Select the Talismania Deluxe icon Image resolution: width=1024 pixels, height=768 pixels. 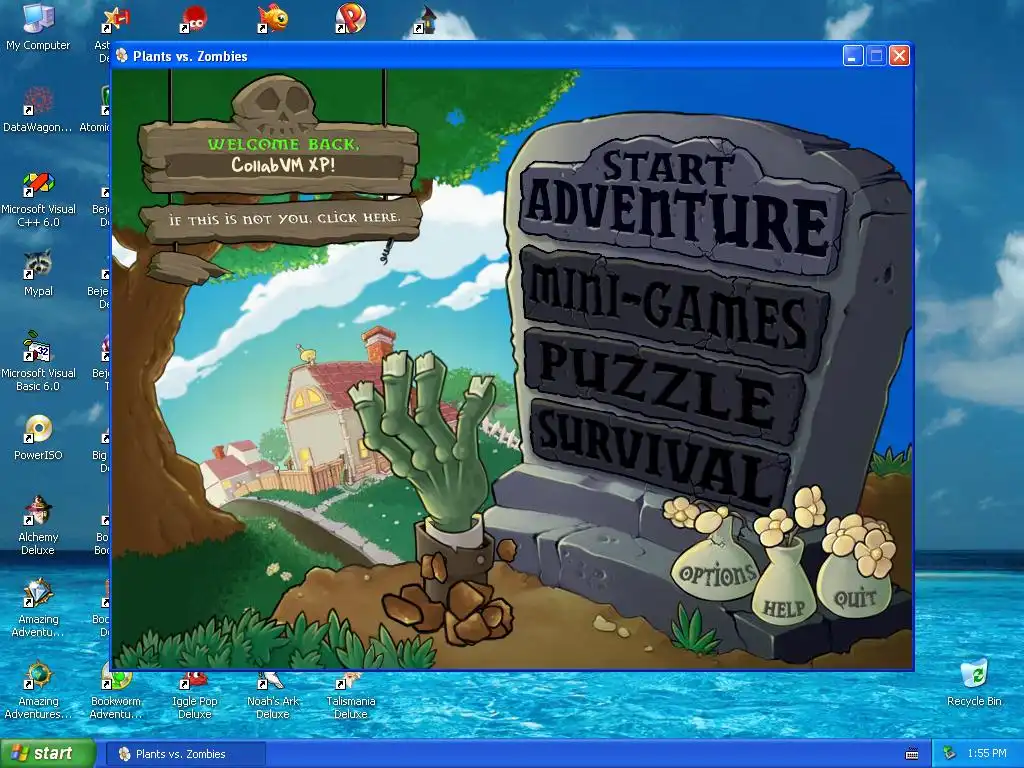point(351,696)
